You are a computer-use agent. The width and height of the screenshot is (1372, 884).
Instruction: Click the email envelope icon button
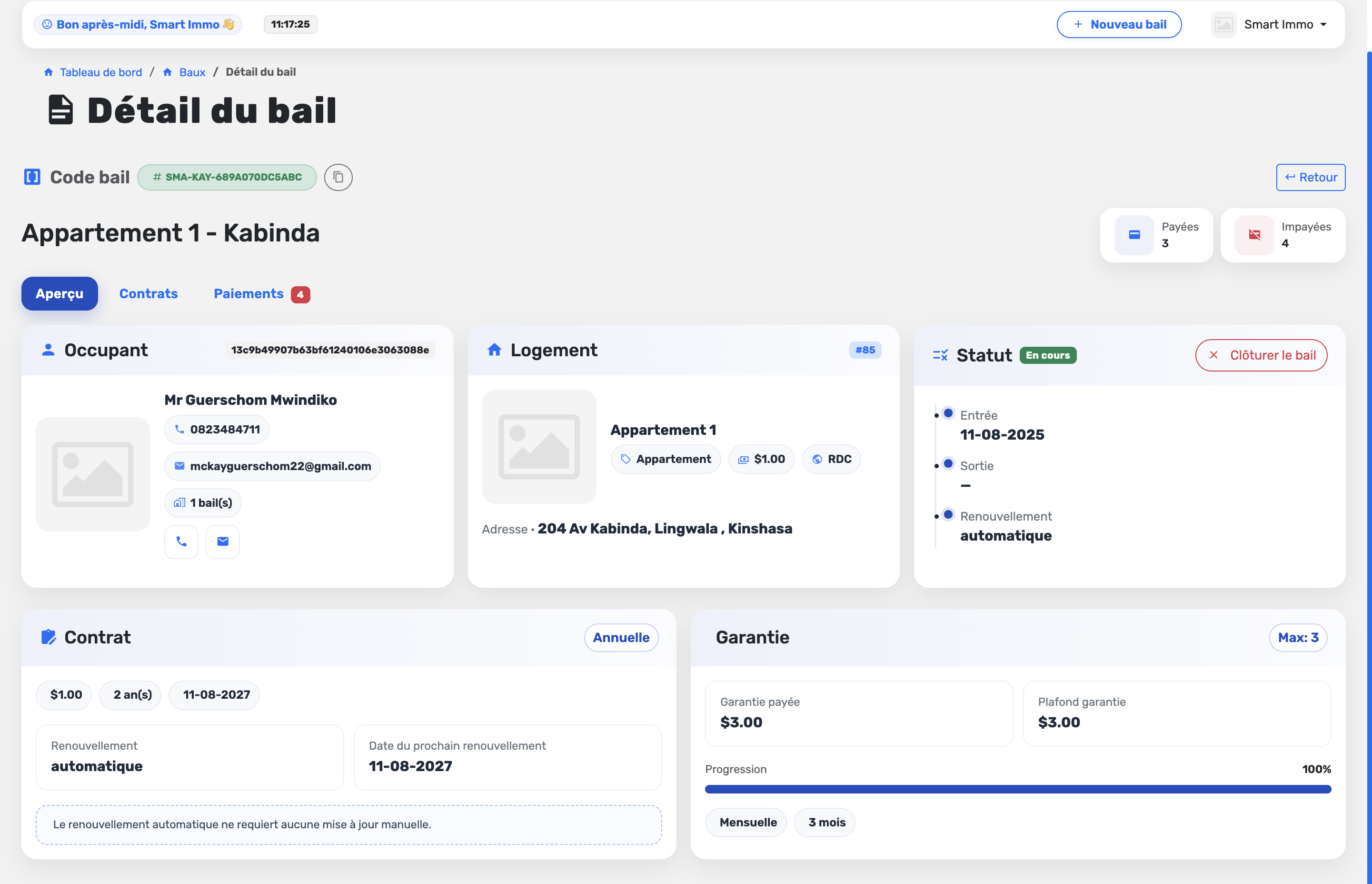[222, 541]
